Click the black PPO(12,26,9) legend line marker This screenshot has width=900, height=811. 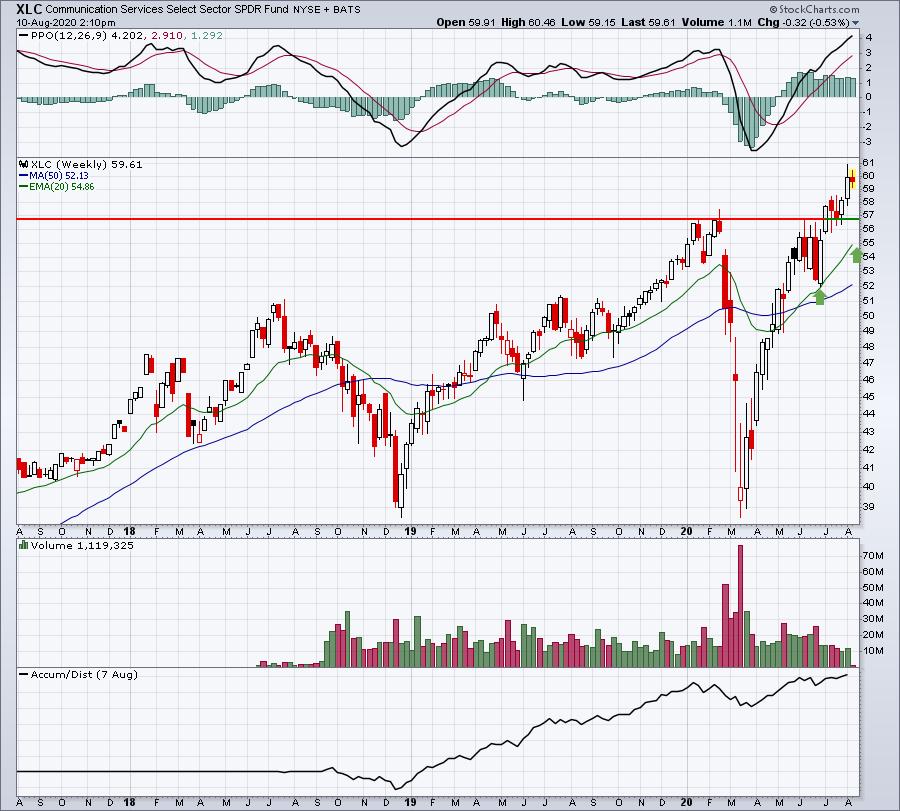click(24, 36)
